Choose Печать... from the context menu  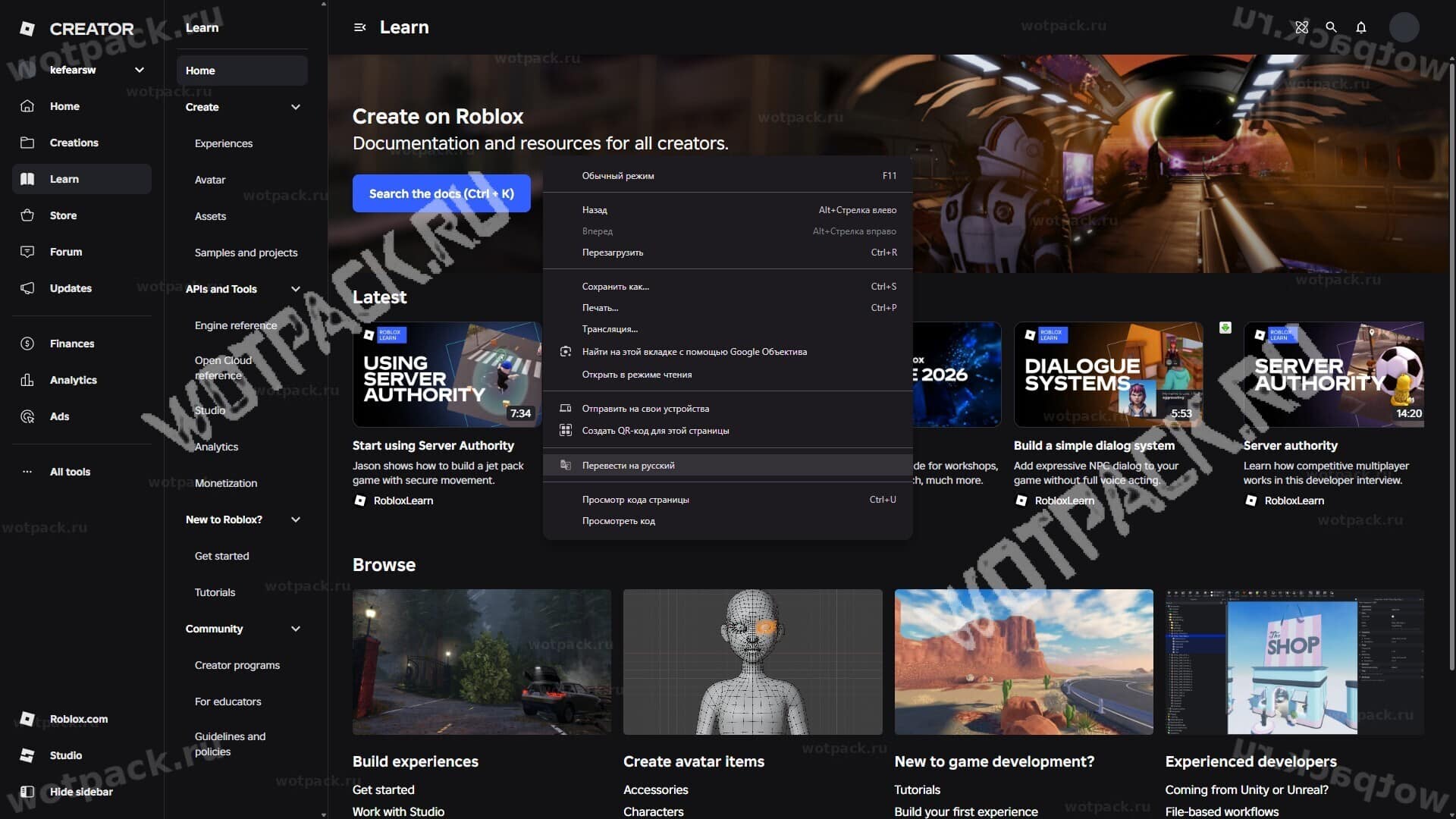(x=728, y=308)
